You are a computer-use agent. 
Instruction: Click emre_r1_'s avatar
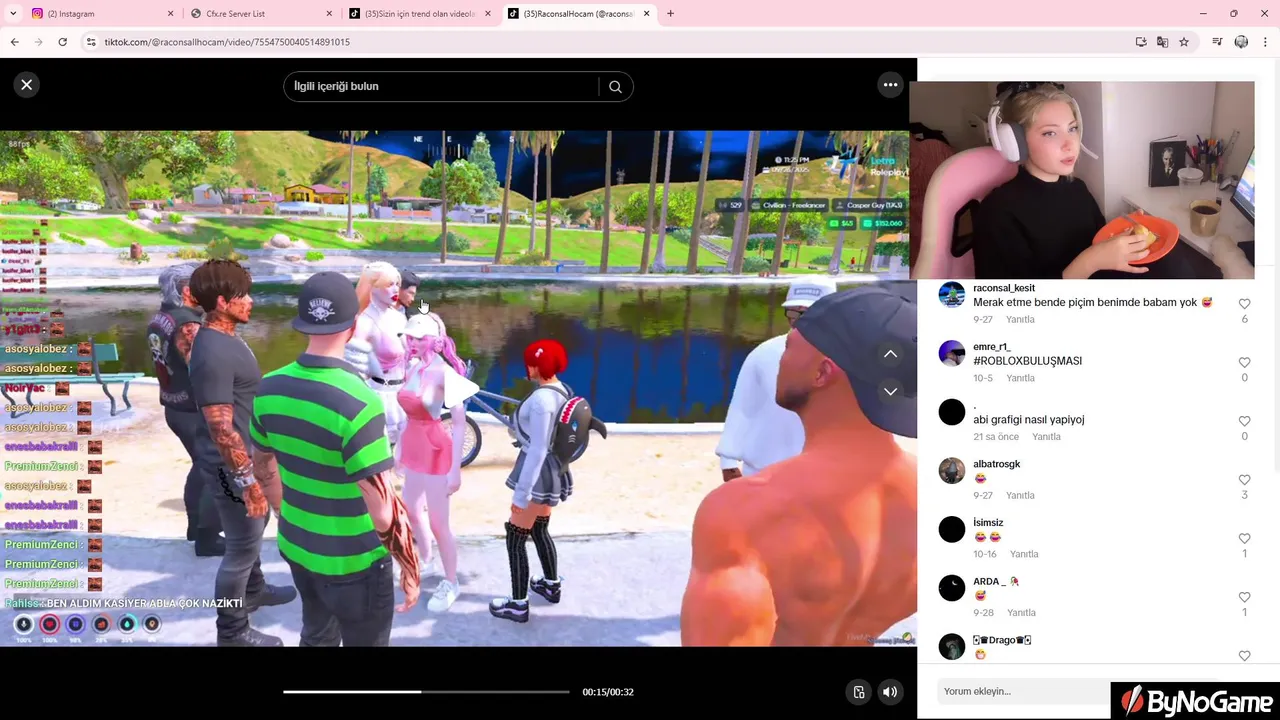tap(952, 354)
